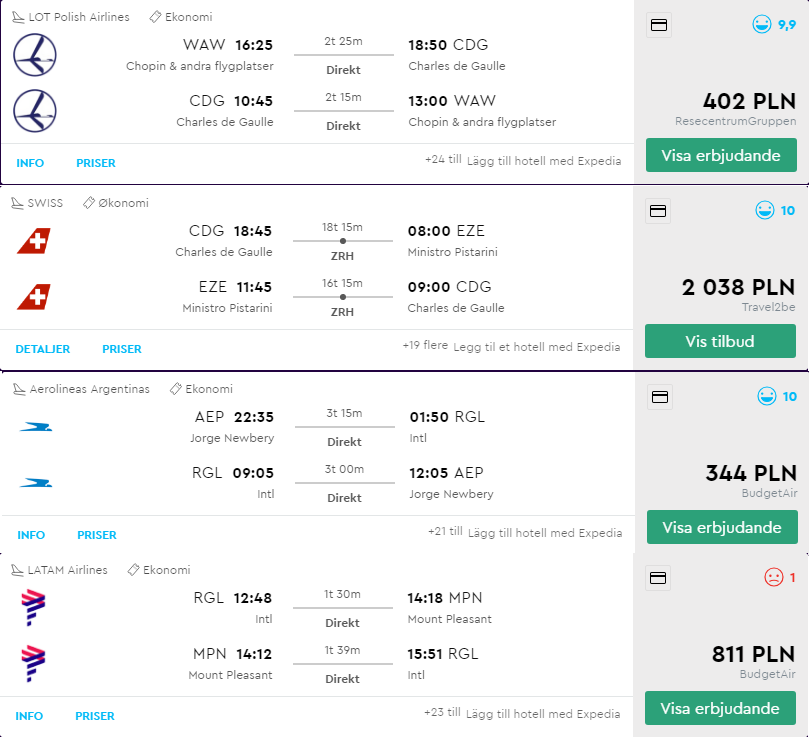This screenshot has width=809, height=737.
Task: Click Vis tilbud for 2 038 PLN offer
Action: (720, 341)
